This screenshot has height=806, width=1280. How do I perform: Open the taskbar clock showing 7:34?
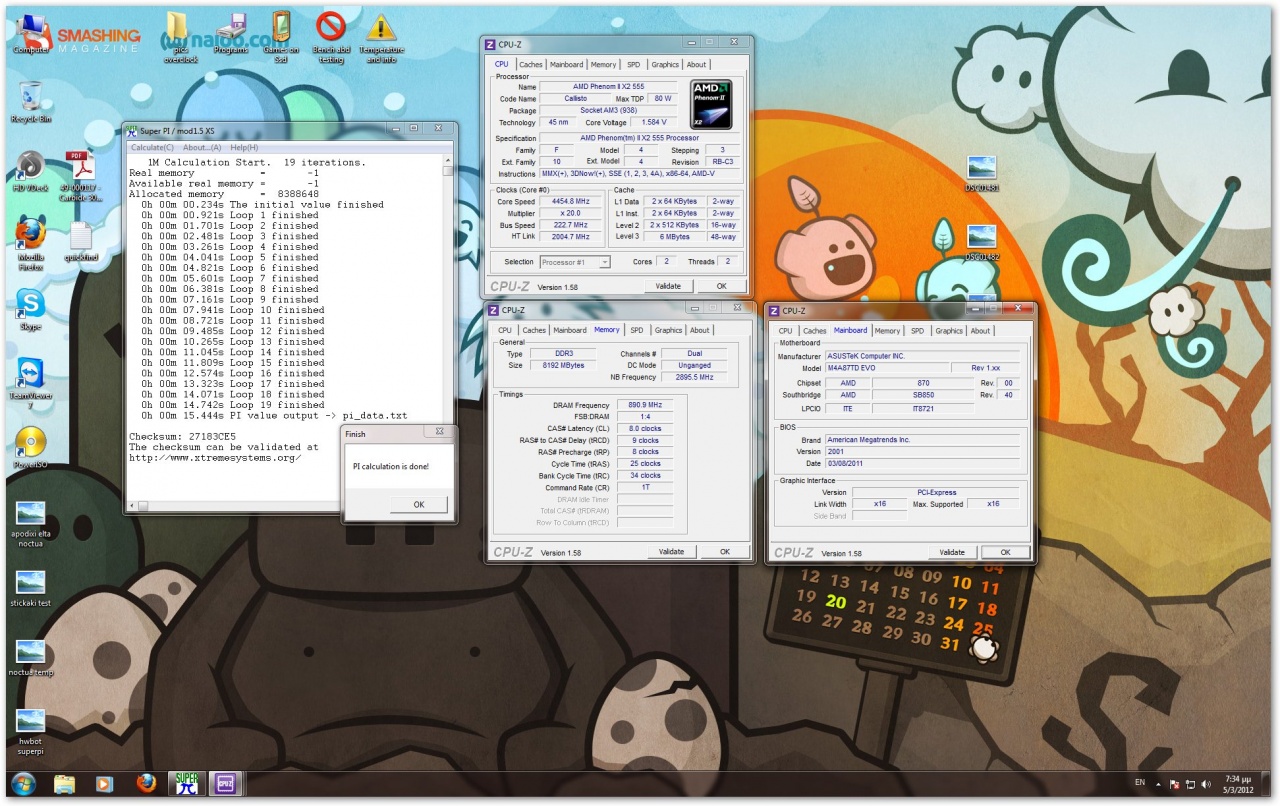tap(1239, 783)
